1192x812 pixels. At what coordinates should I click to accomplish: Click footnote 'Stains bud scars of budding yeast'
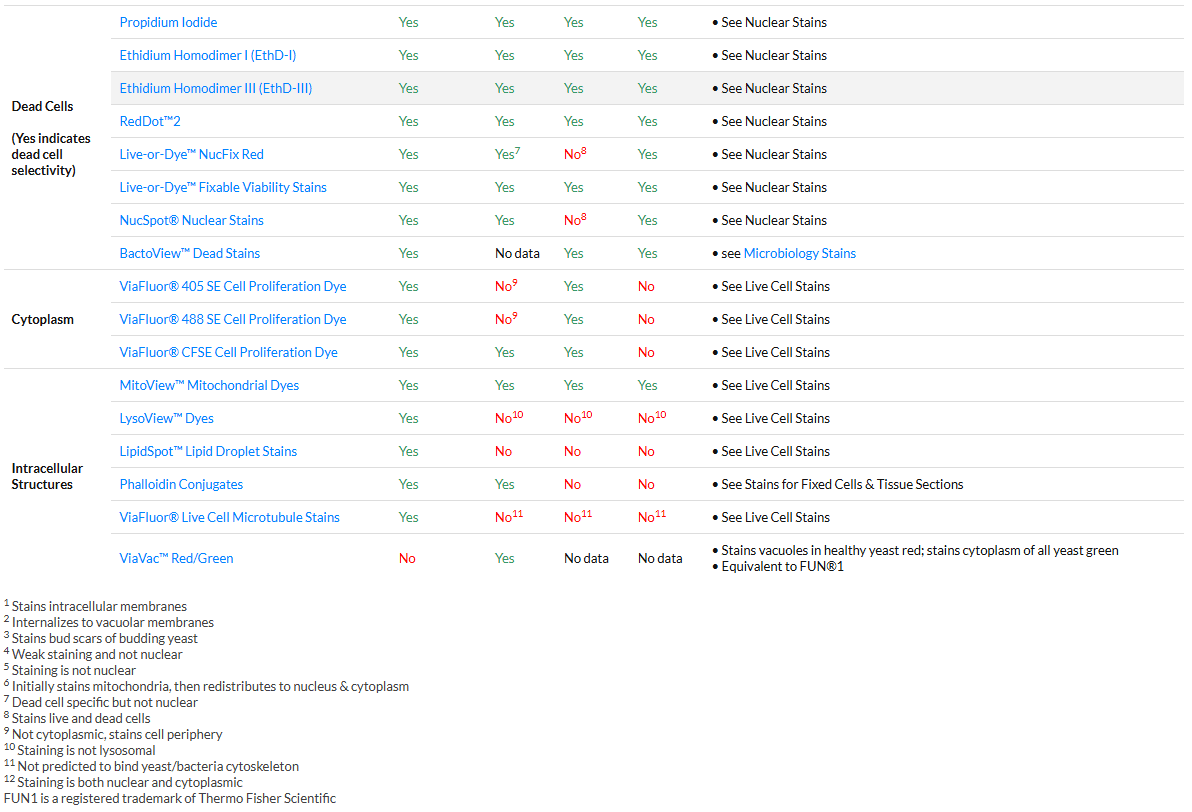click(104, 638)
